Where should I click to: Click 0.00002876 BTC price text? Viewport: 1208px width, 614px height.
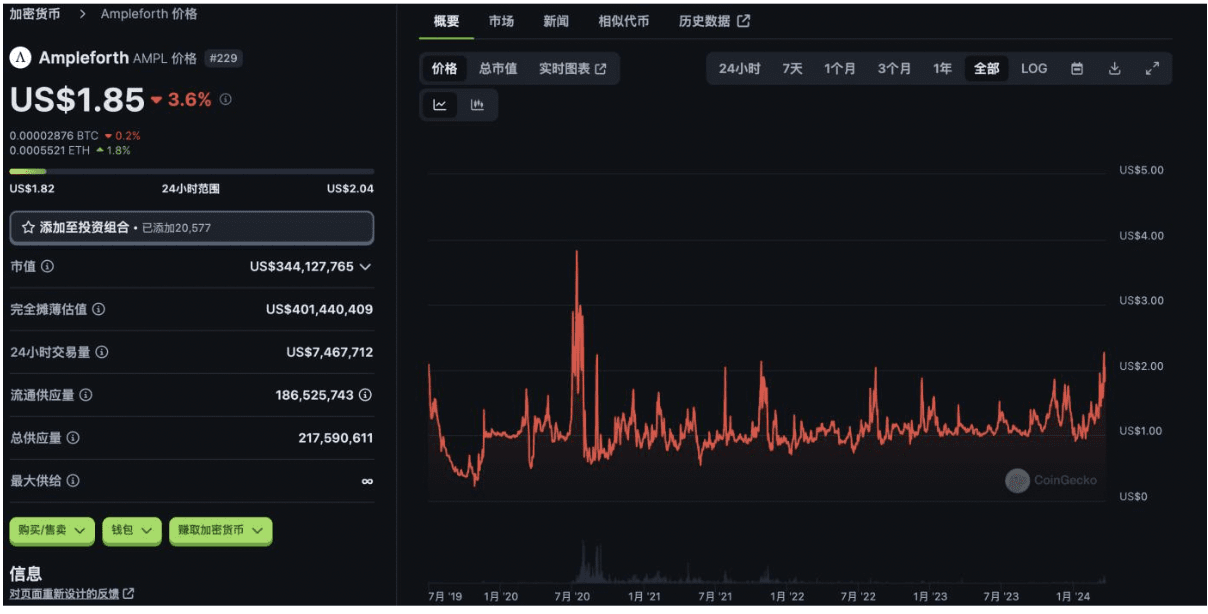(x=54, y=135)
